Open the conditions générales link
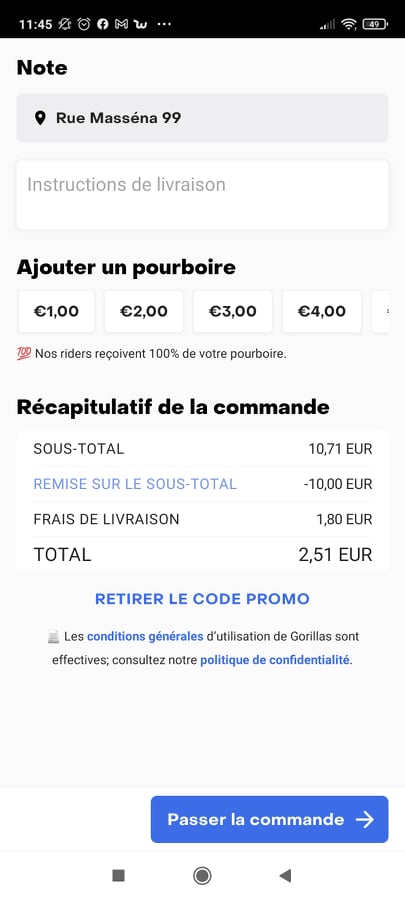This screenshot has height=900, width=405. pyautogui.click(x=145, y=637)
